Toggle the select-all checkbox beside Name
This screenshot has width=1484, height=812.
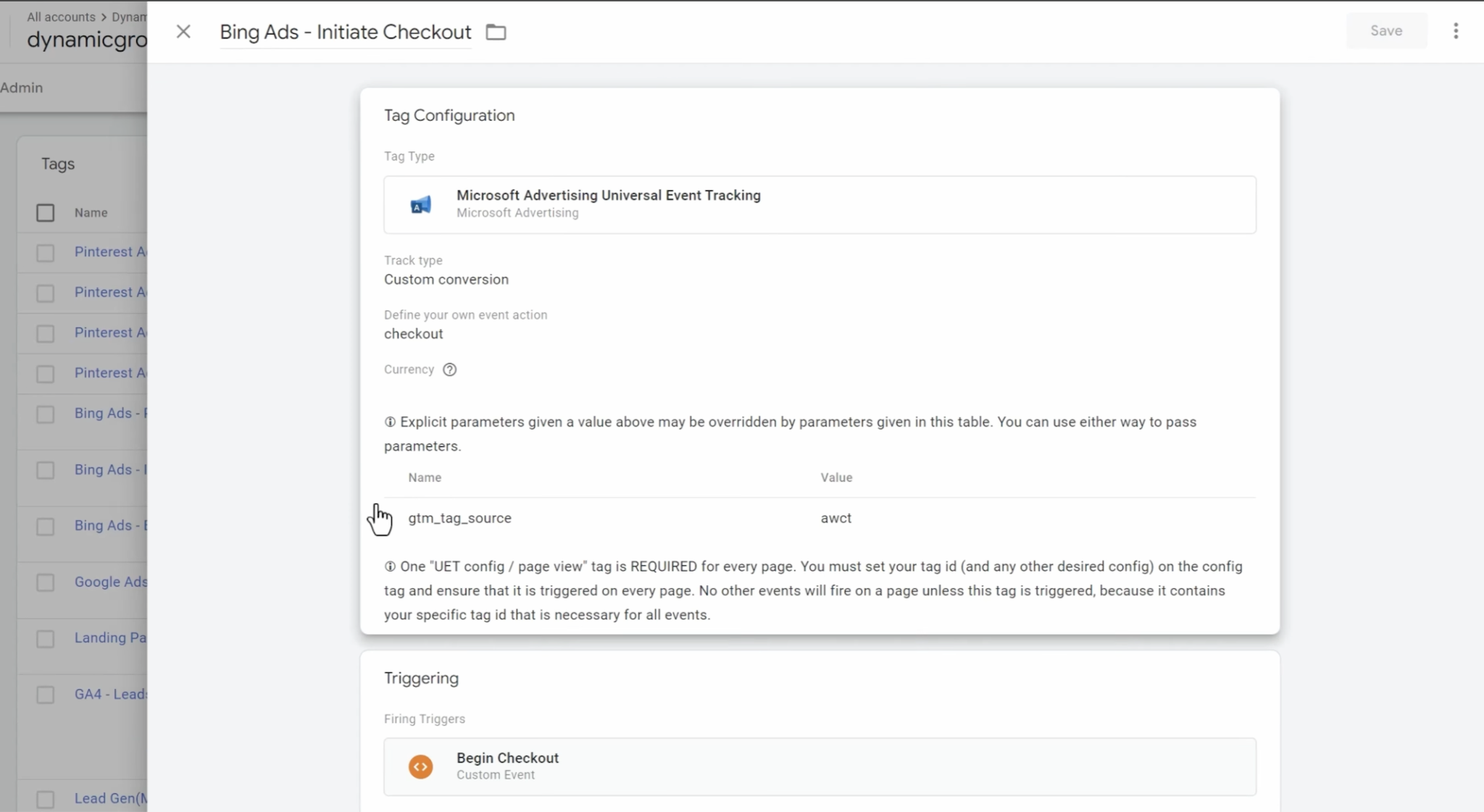click(45, 212)
